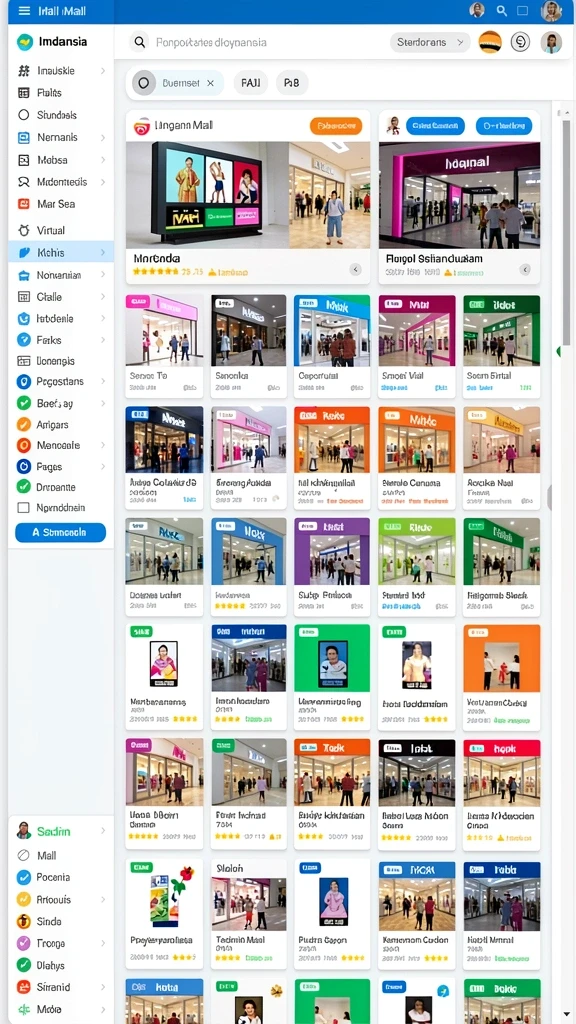
Task: Open the Mar Sea red sidebar icon
Action: pos(24,204)
